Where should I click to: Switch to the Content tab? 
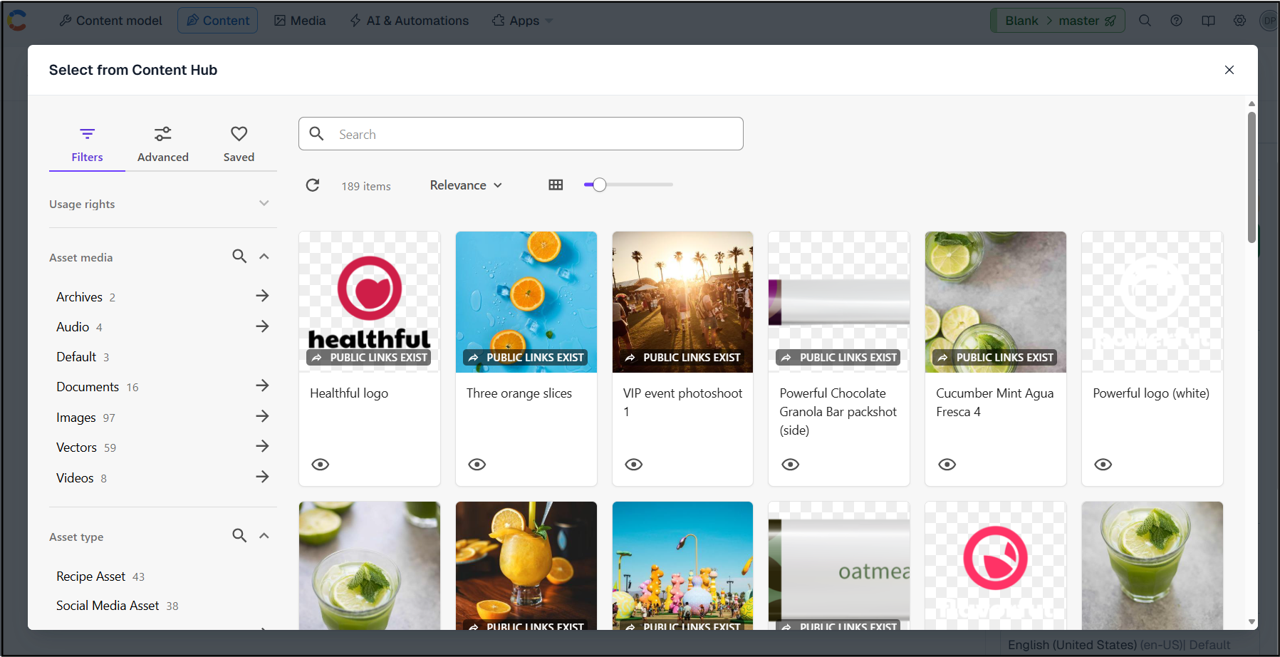[x=217, y=20]
